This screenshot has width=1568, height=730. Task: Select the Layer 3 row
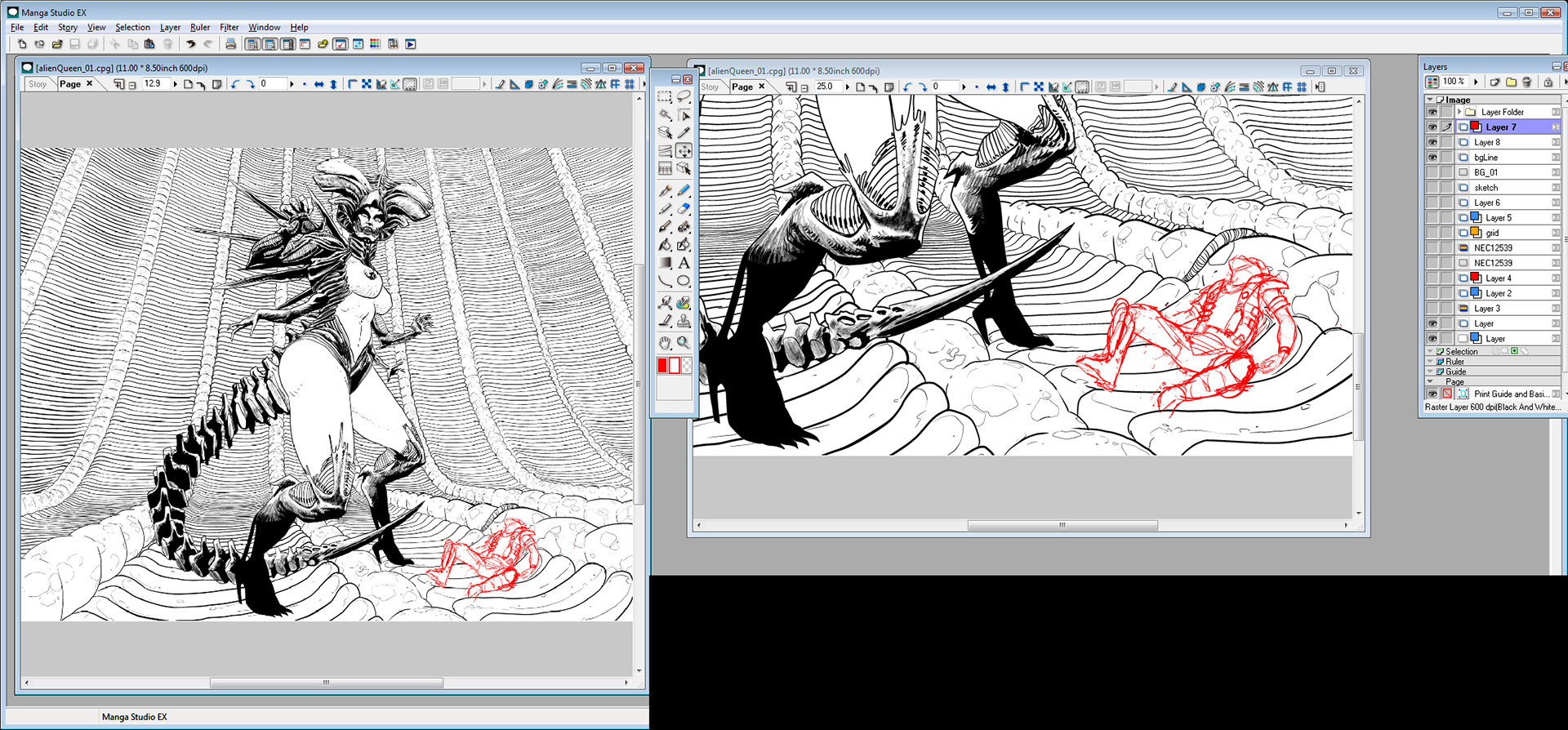1508,309
